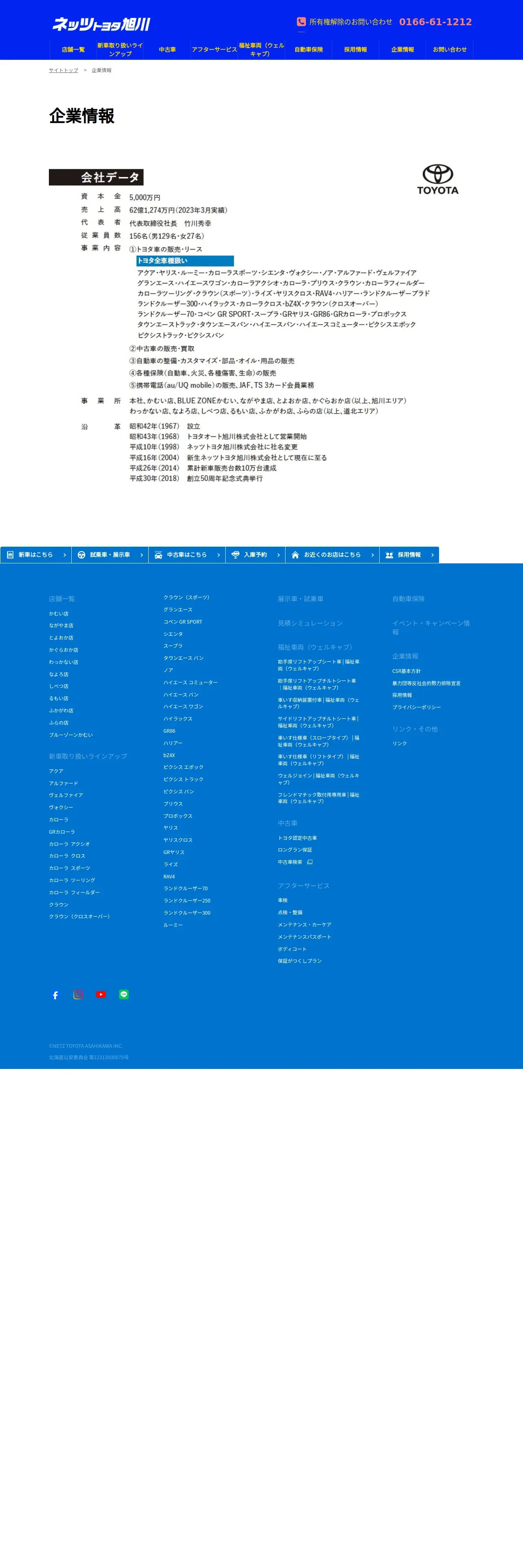Open the プライバシーポリシー footer link
Screen dimensions: 523x1568
(417, 707)
